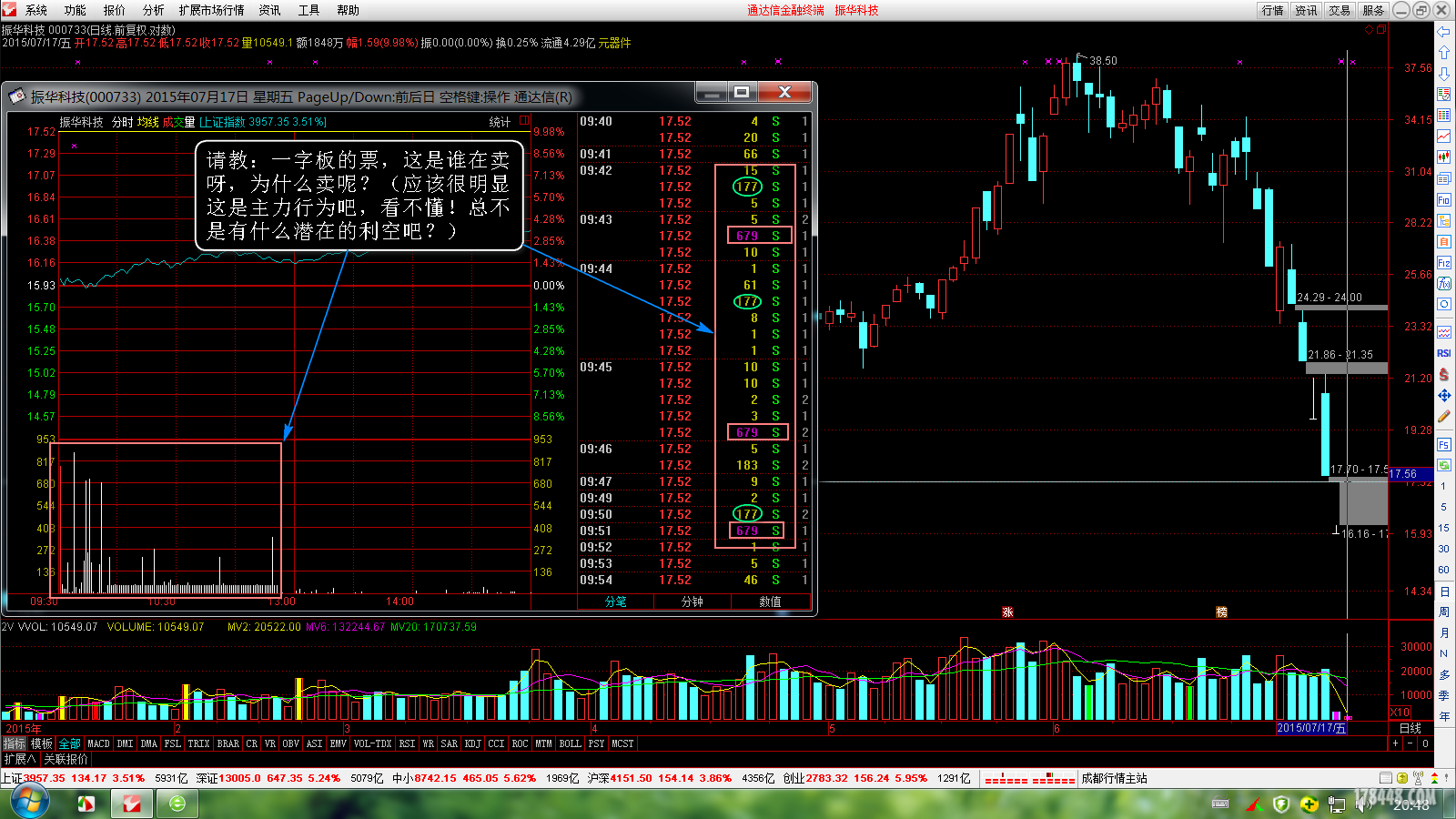1456x819 pixels.
Task: Open the f(x) formula manager icon
Action: tap(1444, 284)
